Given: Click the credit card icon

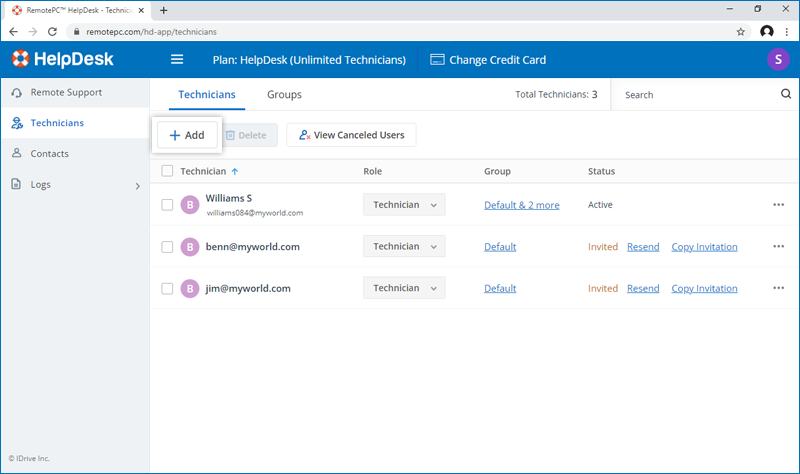Looking at the screenshot, I should point(437,60).
